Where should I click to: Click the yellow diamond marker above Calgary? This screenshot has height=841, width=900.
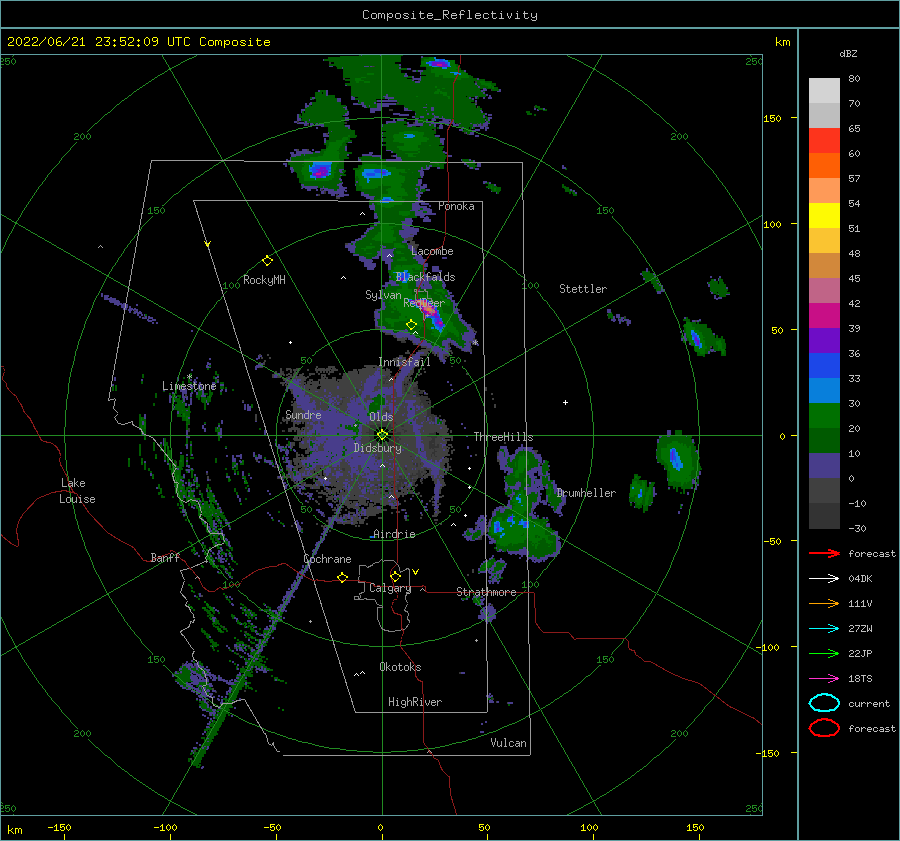(395, 576)
